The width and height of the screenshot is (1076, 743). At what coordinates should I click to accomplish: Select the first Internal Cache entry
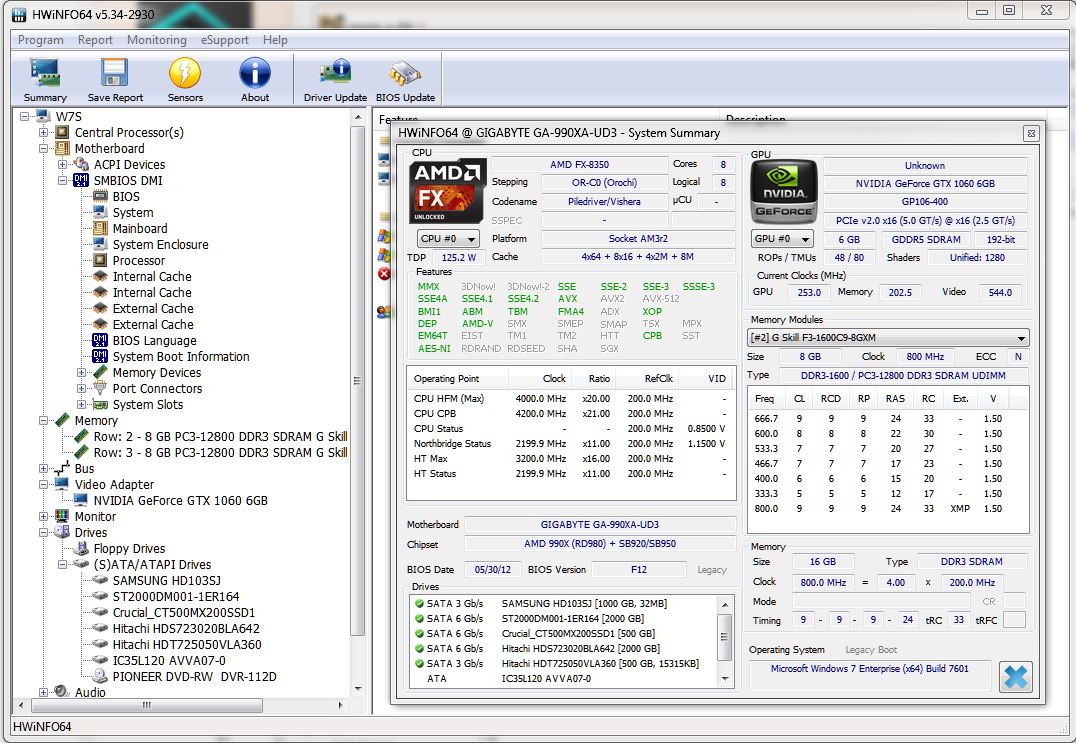pyautogui.click(x=152, y=276)
